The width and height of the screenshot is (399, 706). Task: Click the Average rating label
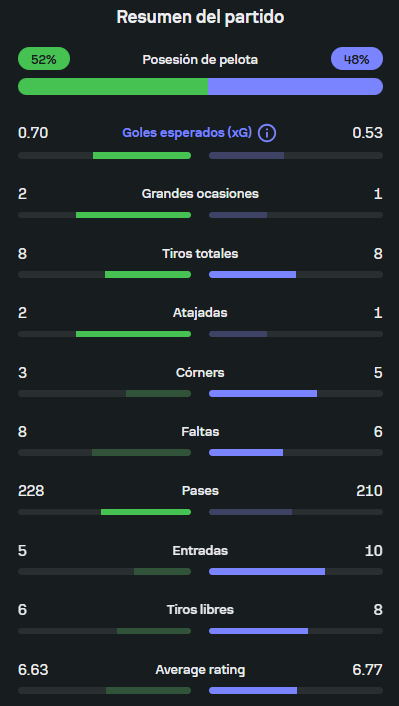coord(200,670)
